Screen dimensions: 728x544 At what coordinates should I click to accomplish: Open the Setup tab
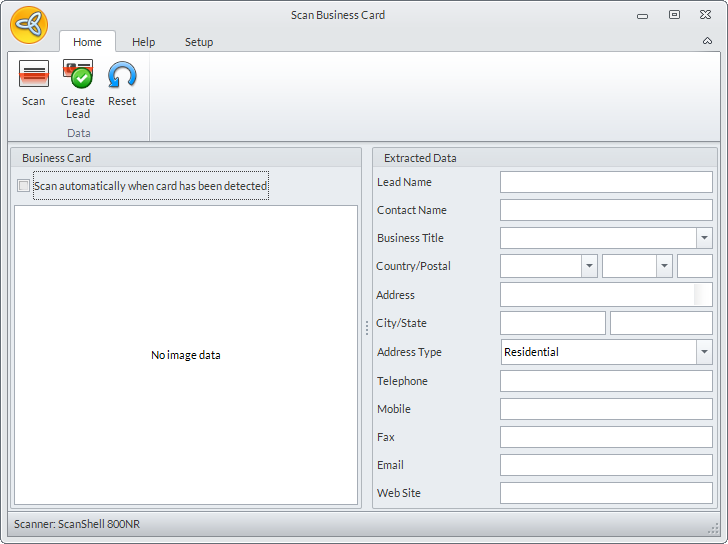[x=198, y=42]
